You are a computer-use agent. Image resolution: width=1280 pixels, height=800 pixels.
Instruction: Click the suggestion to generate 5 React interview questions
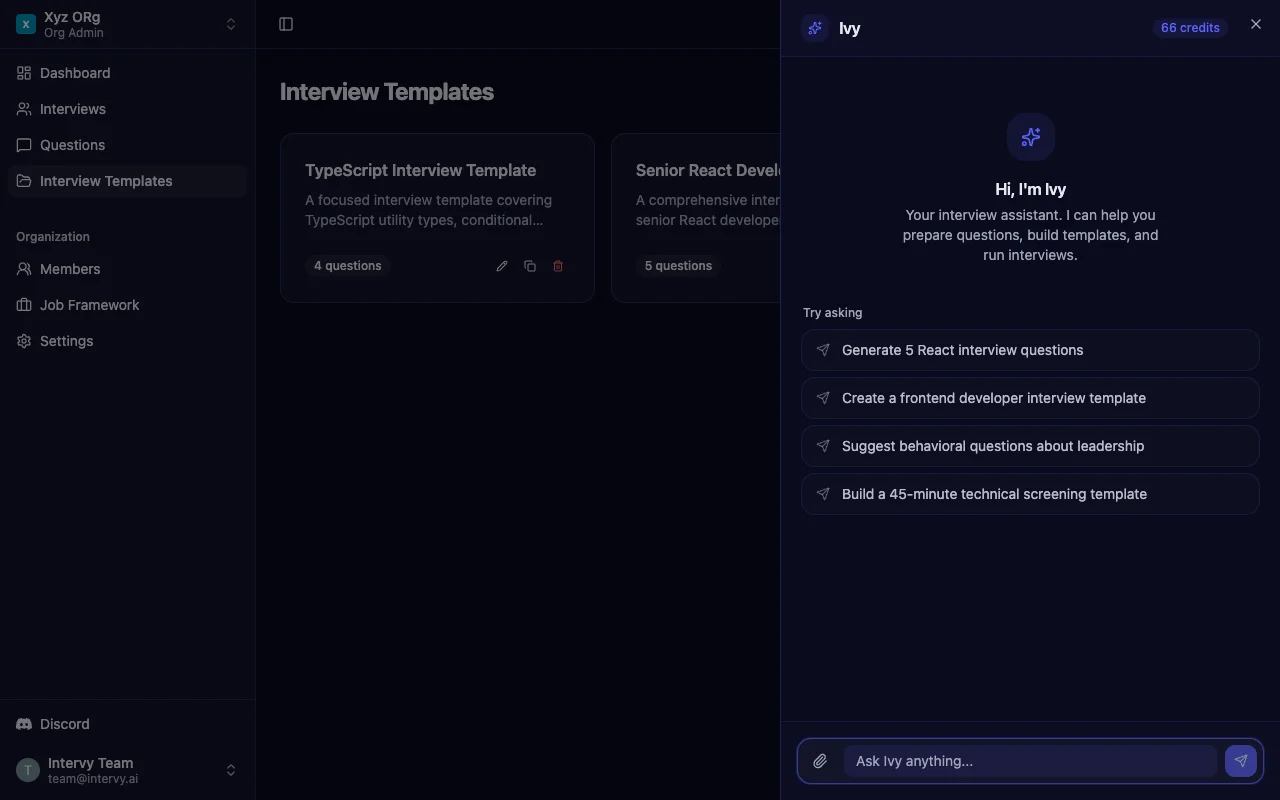(1030, 350)
